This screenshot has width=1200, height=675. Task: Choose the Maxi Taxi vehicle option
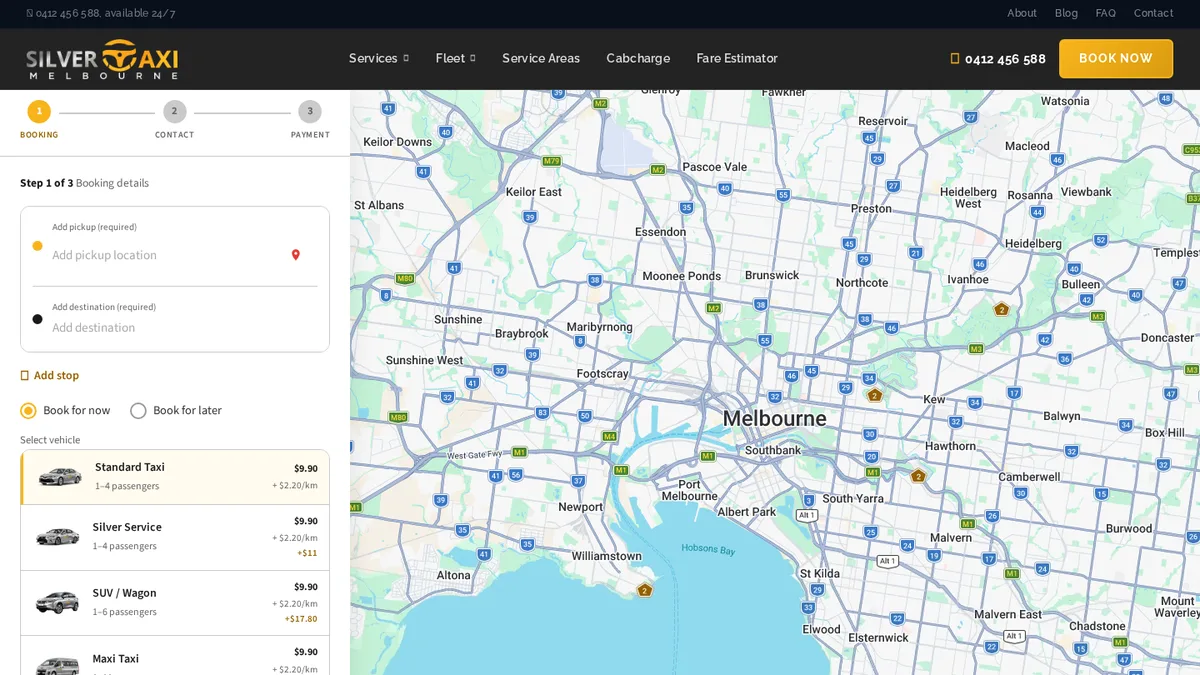175,656
